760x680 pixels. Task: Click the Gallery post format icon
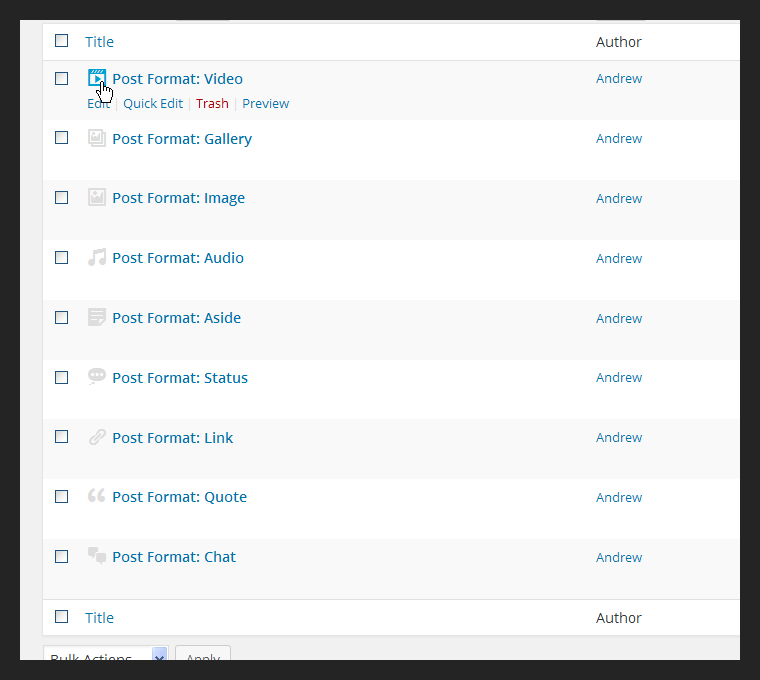pos(97,138)
